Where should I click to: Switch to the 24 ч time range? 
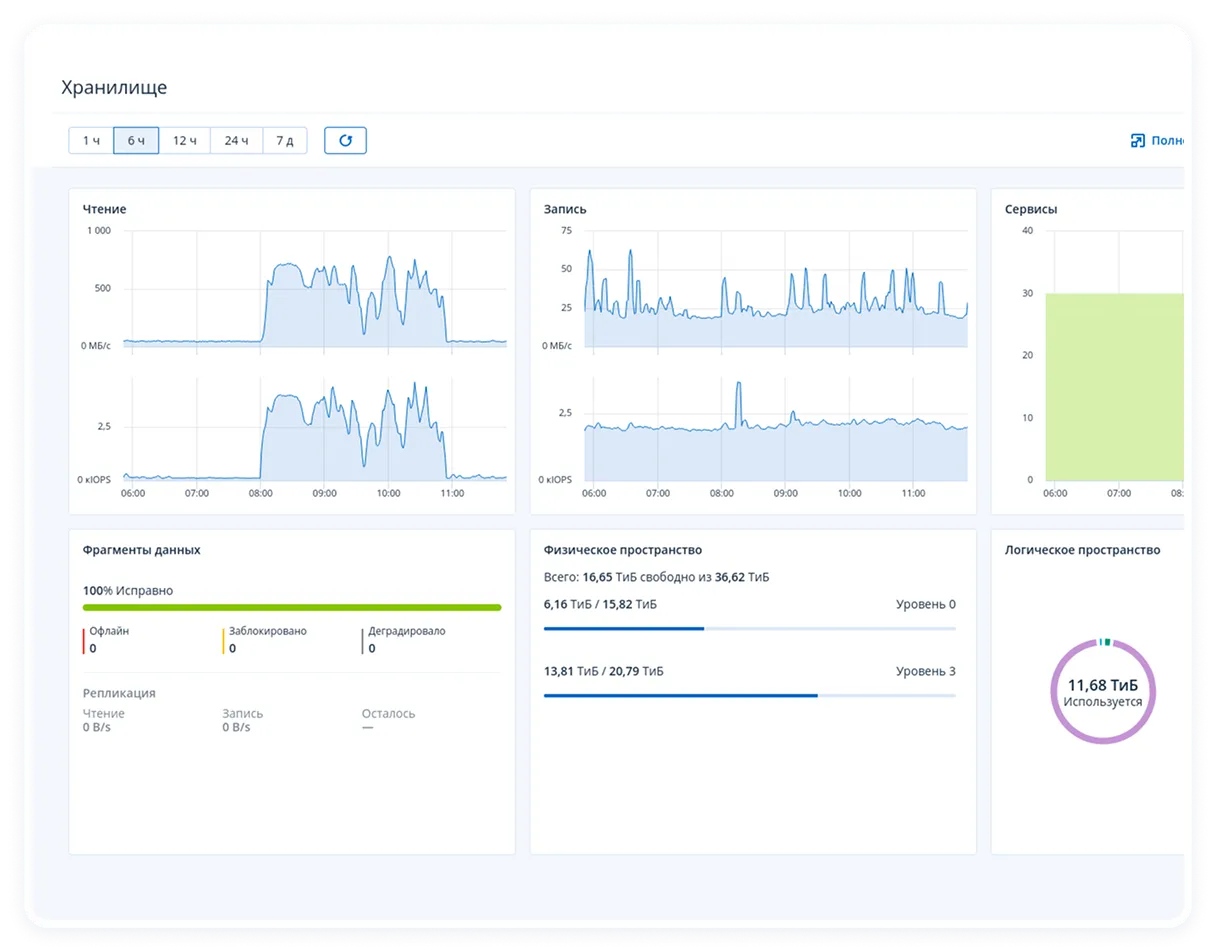[x=237, y=141]
